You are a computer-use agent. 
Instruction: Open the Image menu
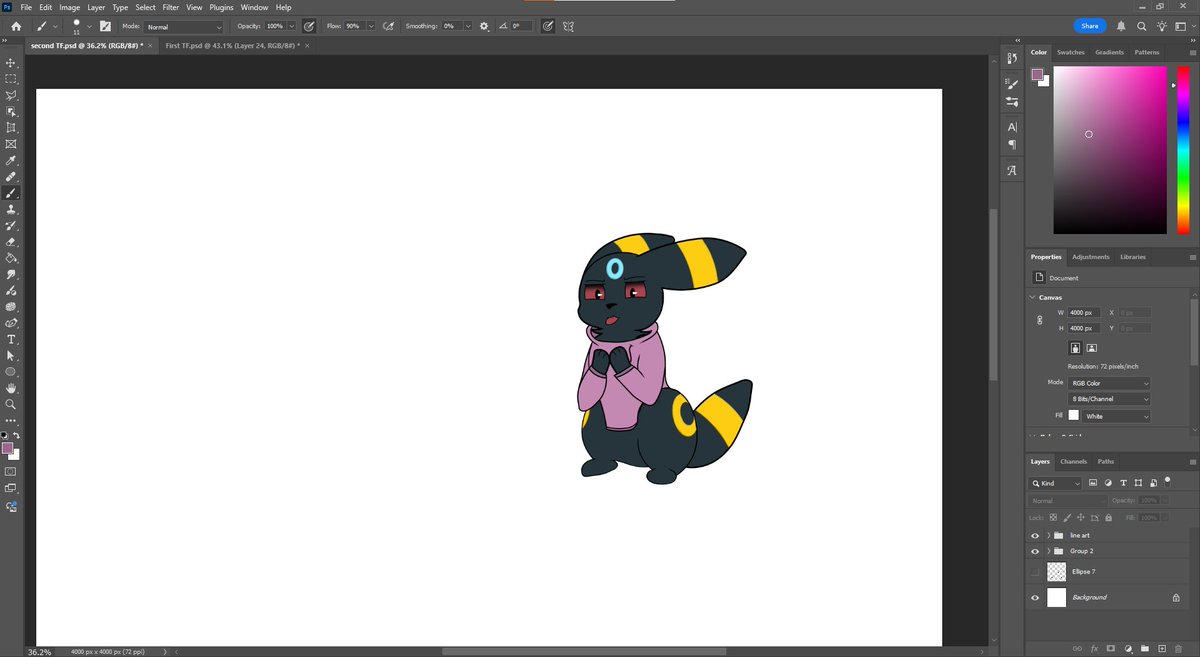[x=69, y=7]
